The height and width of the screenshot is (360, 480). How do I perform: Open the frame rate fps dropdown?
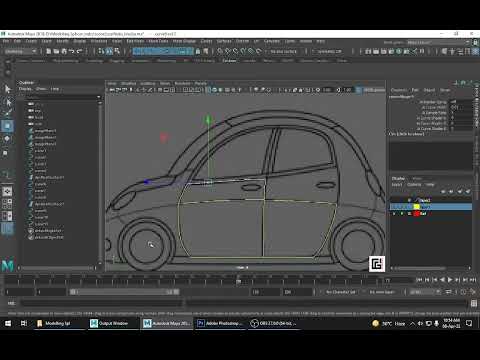coord(425,292)
